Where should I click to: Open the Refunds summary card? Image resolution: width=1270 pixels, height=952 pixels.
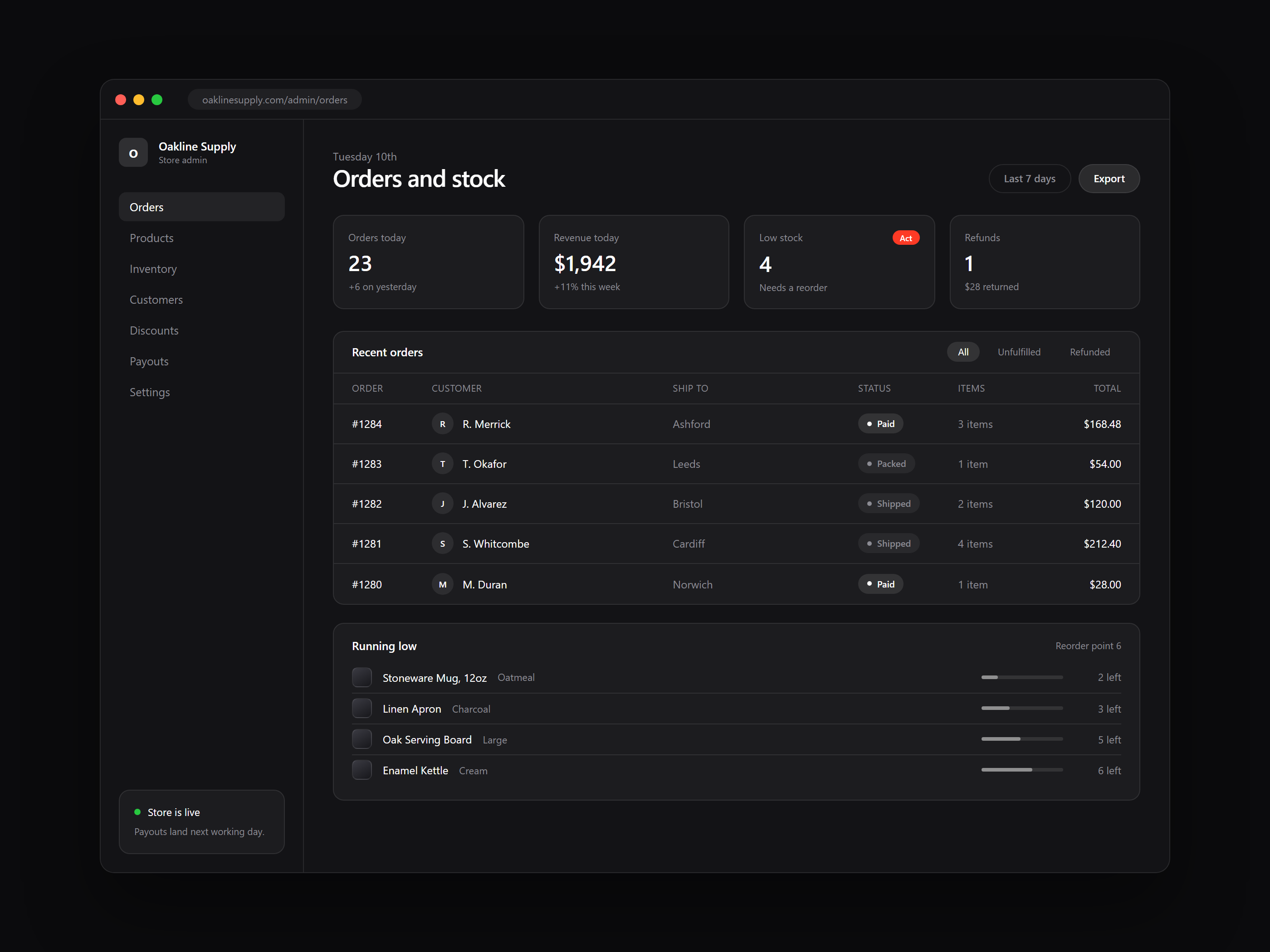[x=1045, y=262]
